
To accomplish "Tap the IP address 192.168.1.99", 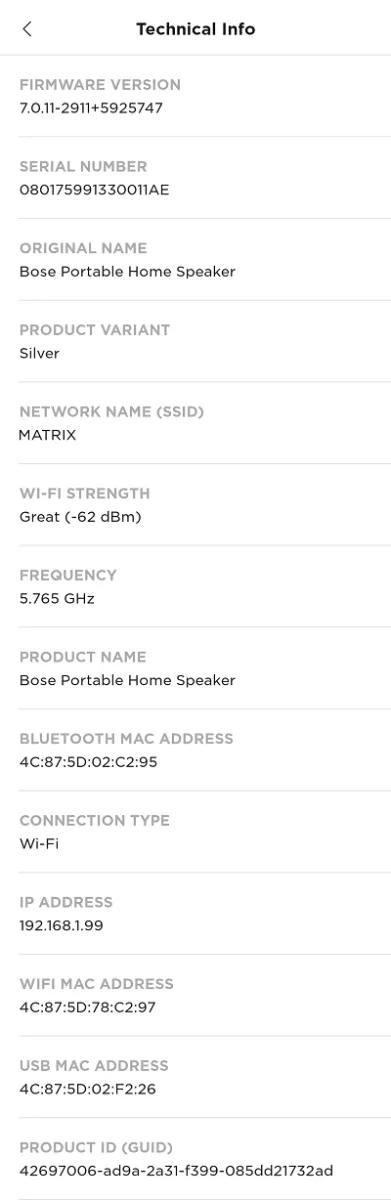I will [x=61, y=926].
